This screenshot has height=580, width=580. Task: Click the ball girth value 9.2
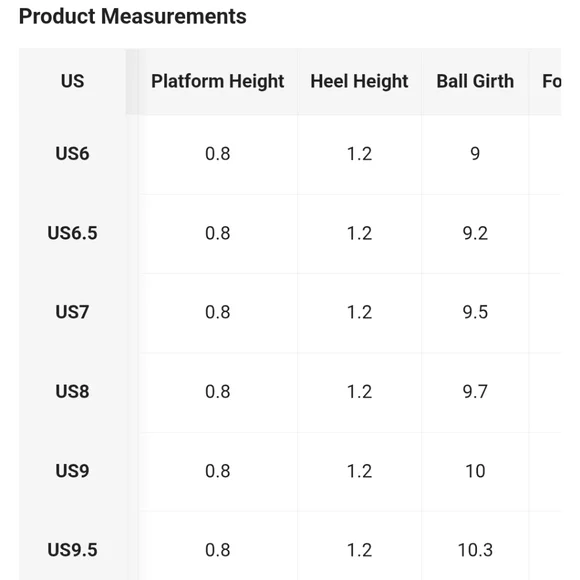click(x=475, y=233)
